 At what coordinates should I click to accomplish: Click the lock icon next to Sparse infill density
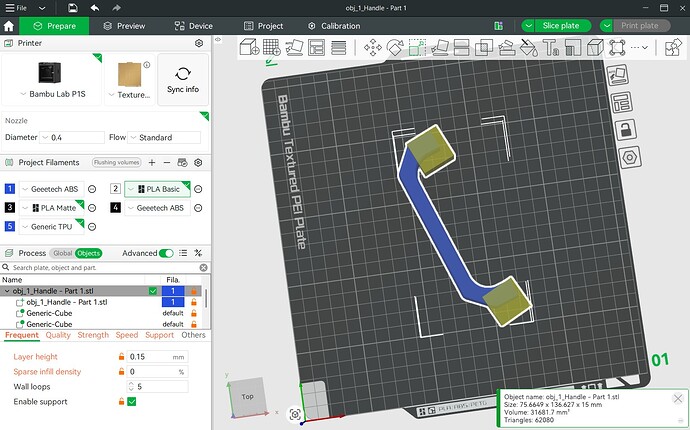(x=121, y=371)
